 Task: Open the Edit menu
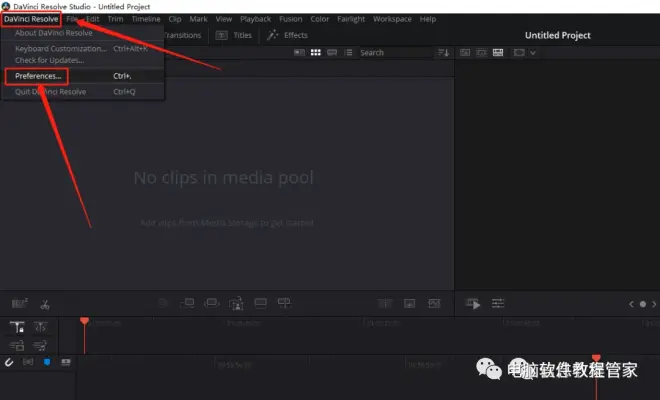pyautogui.click(x=93, y=19)
